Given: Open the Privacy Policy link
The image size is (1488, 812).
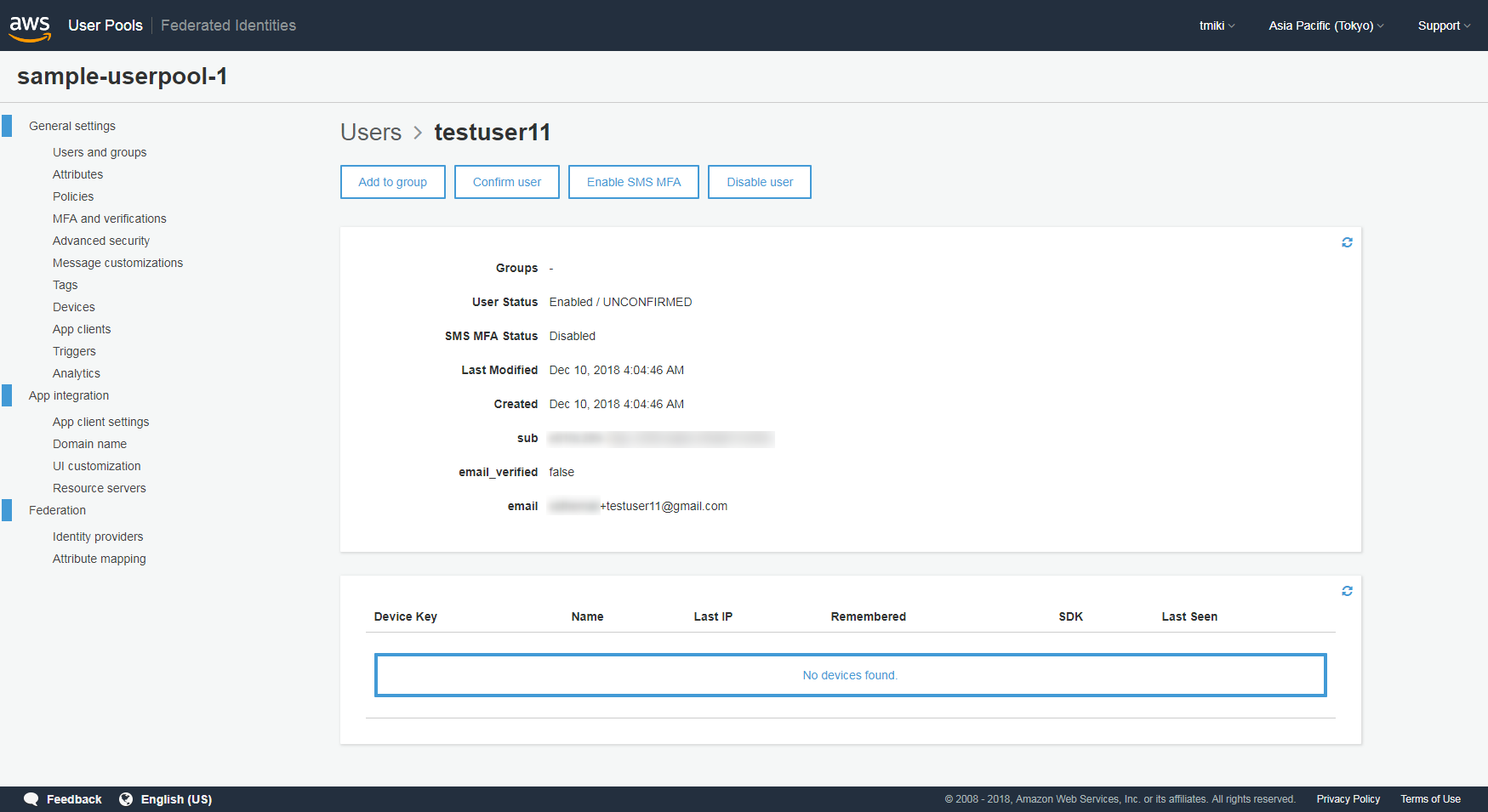Looking at the screenshot, I should click(x=1348, y=799).
